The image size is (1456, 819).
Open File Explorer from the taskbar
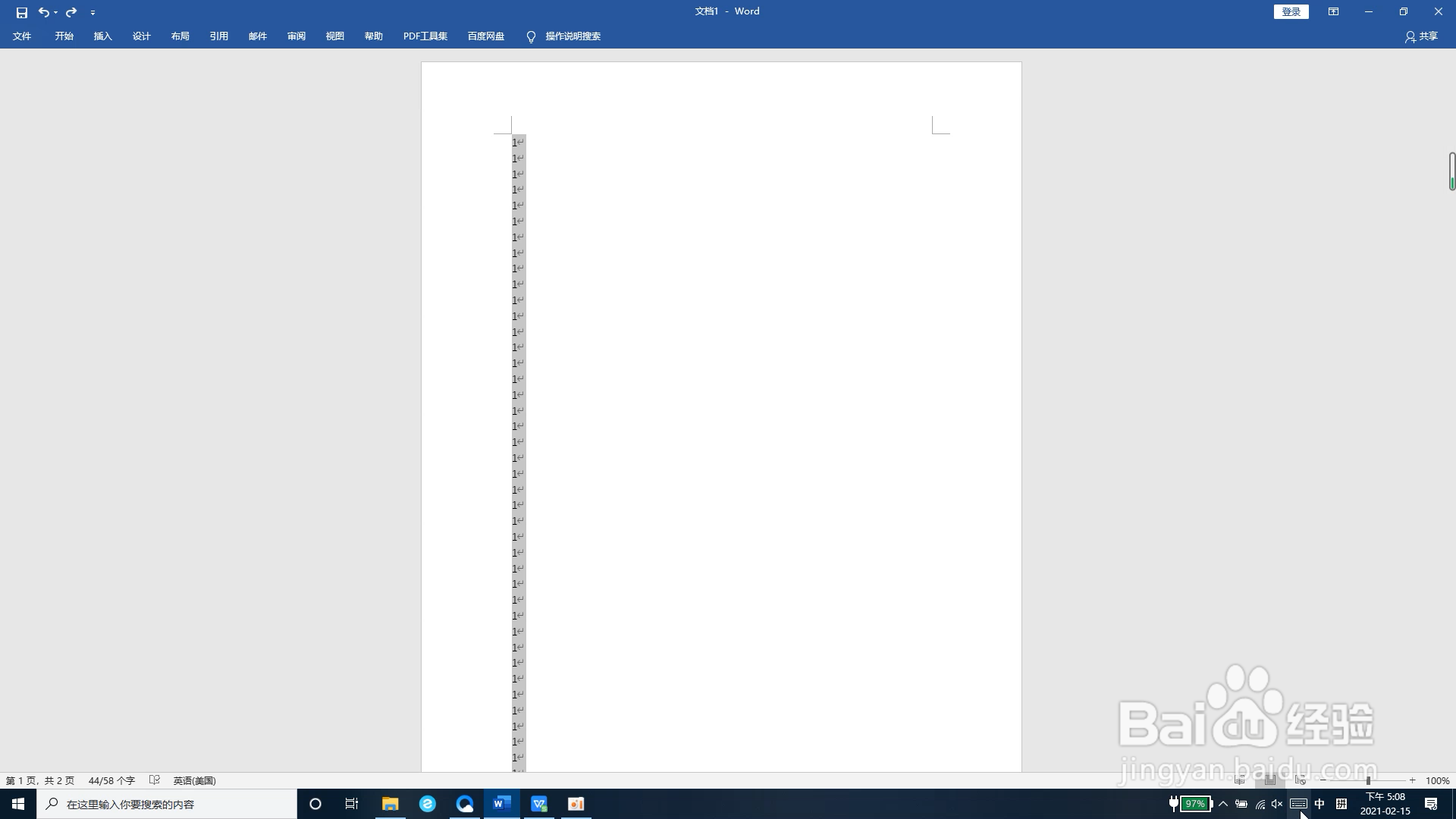[390, 804]
